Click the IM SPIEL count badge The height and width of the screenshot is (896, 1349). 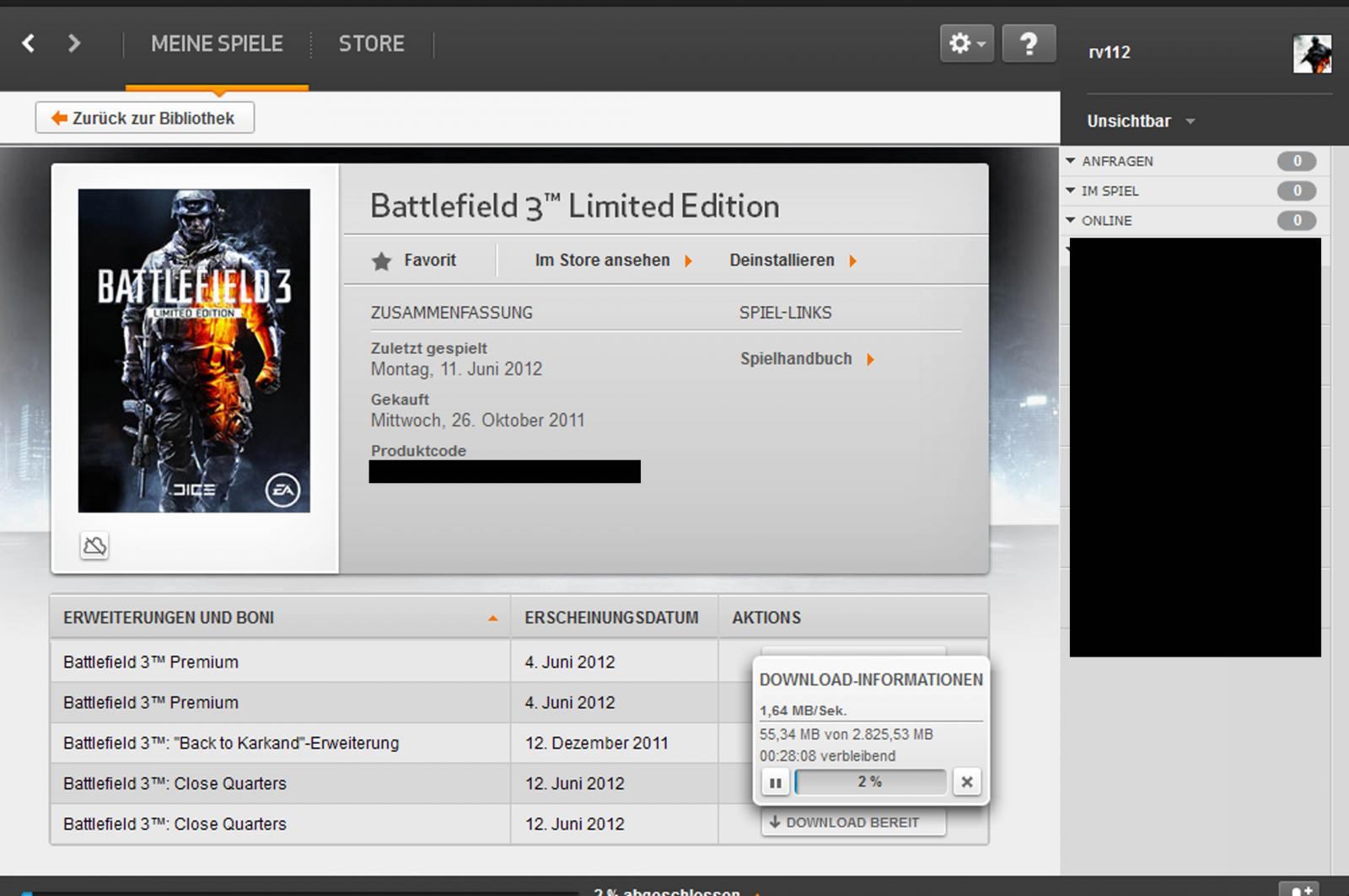(x=1297, y=191)
